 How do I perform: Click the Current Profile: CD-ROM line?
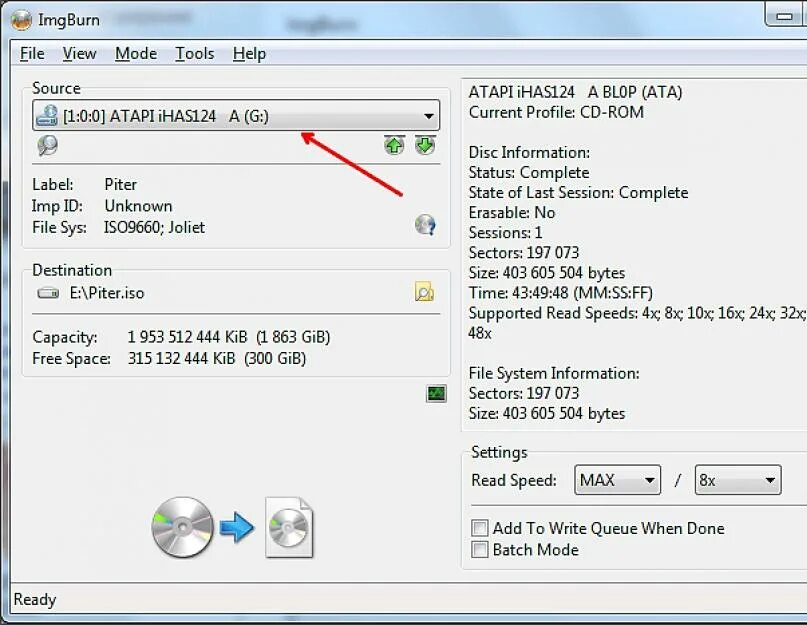coord(556,112)
